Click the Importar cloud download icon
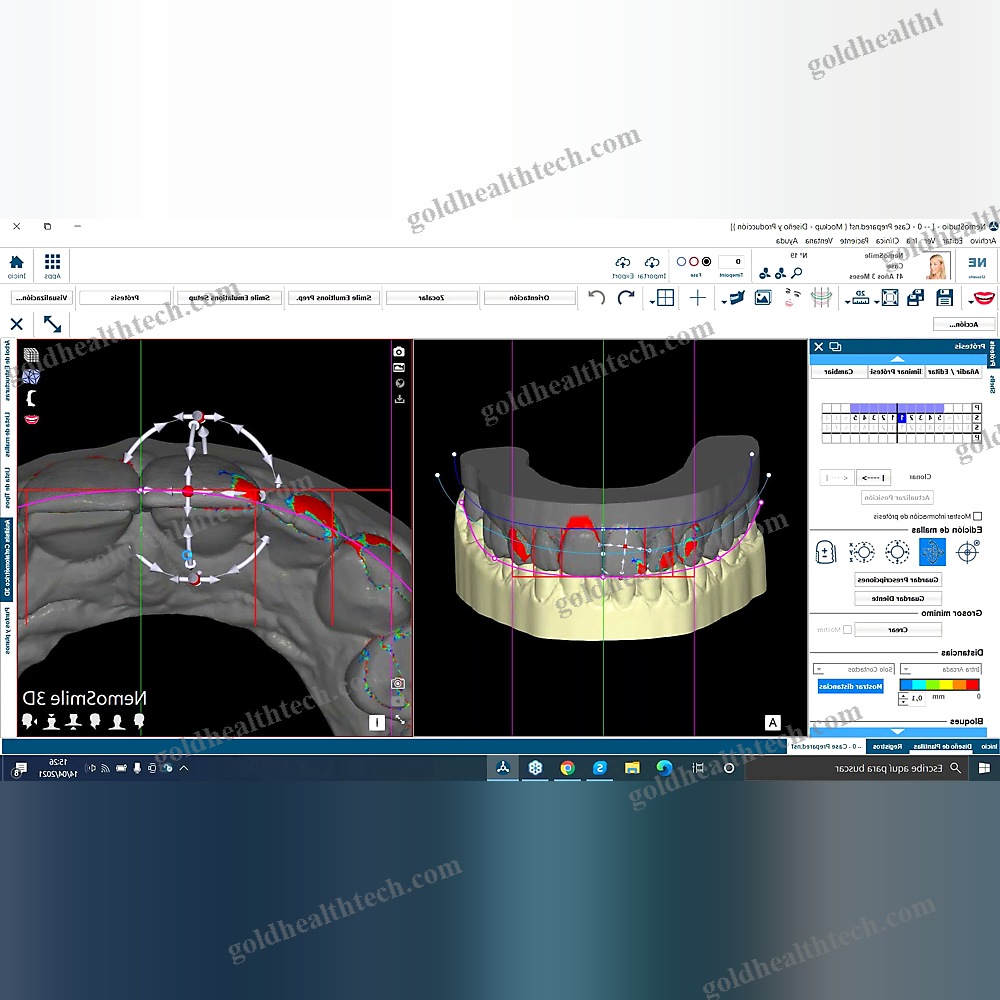Image resolution: width=1000 pixels, height=1000 pixels. (x=652, y=263)
